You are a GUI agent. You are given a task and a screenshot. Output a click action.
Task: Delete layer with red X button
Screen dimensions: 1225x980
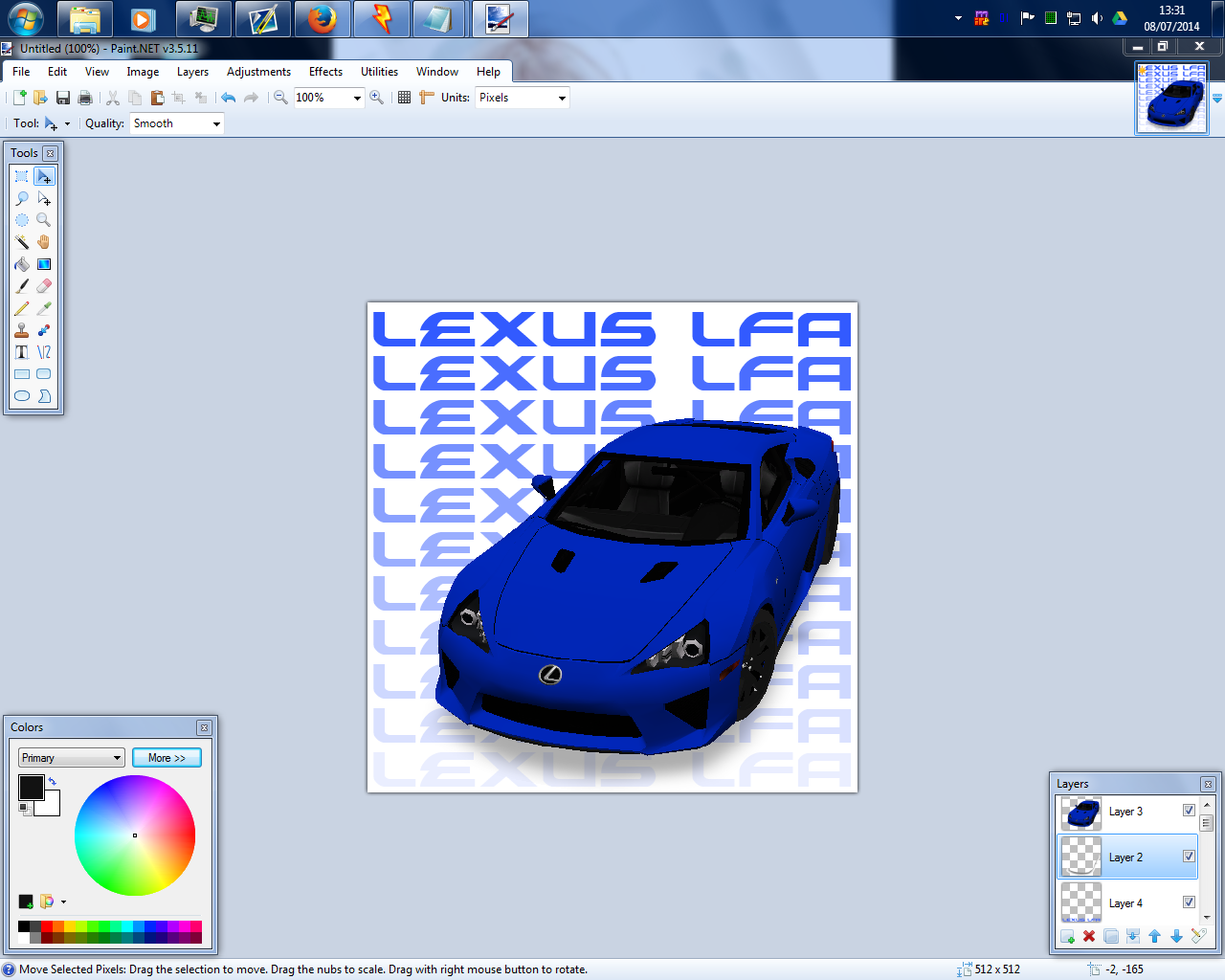click(1089, 936)
